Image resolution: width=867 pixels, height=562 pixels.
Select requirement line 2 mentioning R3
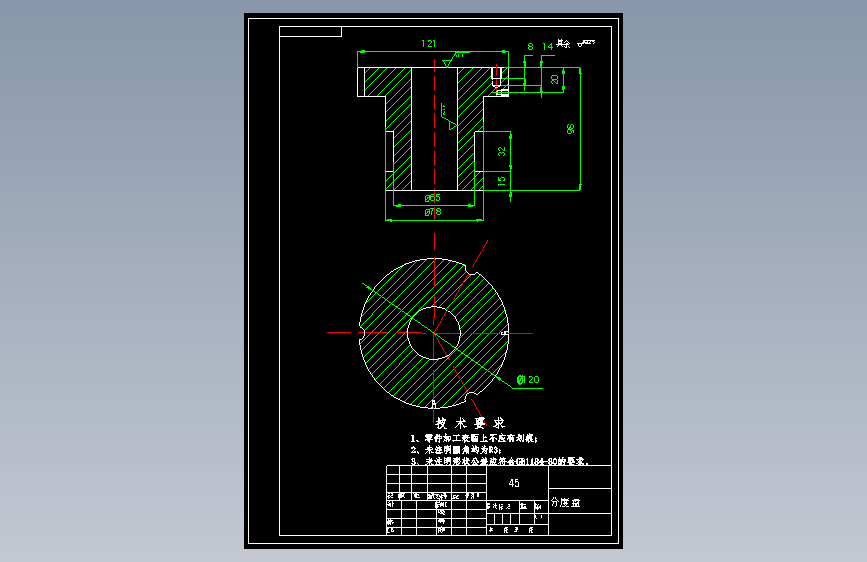coord(456,450)
